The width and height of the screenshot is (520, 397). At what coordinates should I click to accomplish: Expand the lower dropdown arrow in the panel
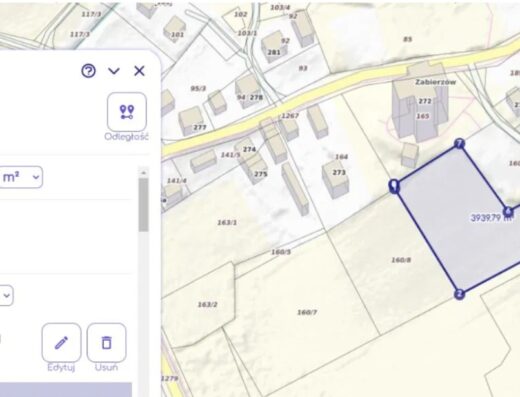pos(6,295)
